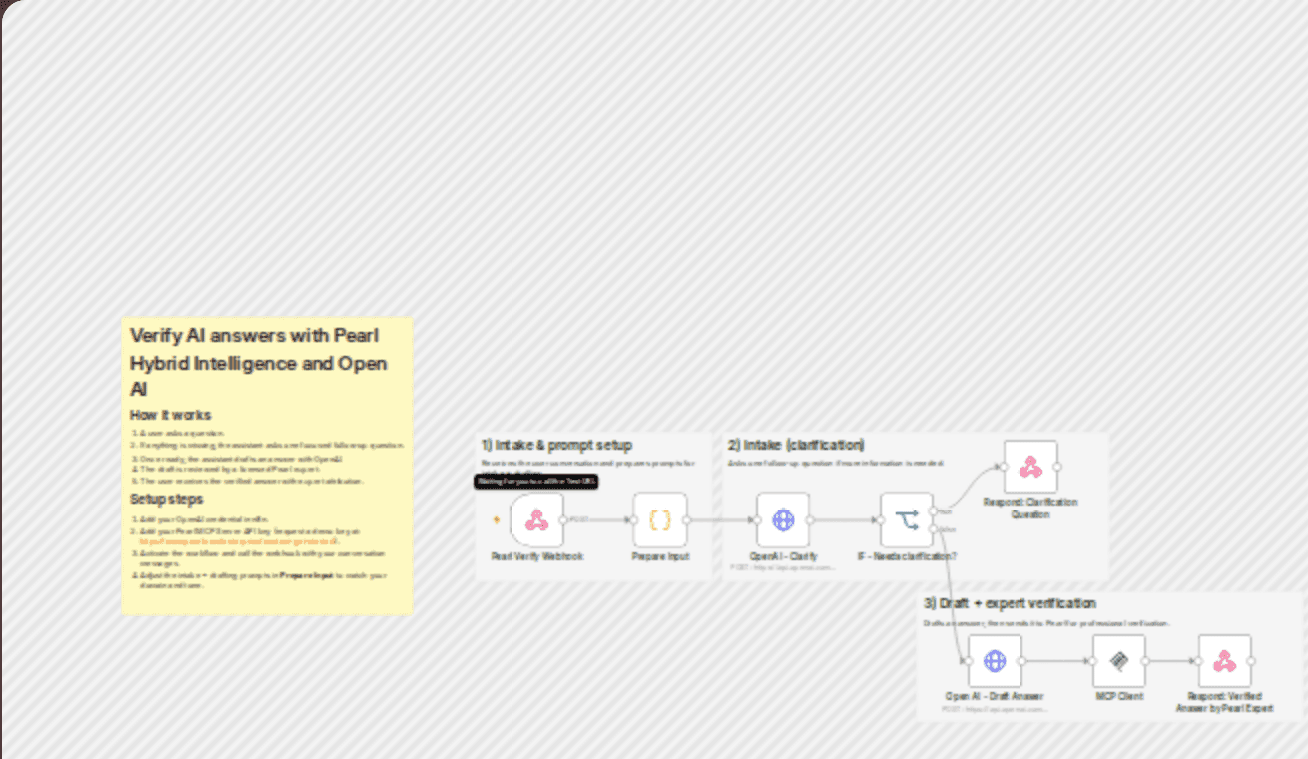Select Respond: Verified Answer by Pearl Expert node
Viewport: 1308px width, 759px height.
click(1225, 661)
